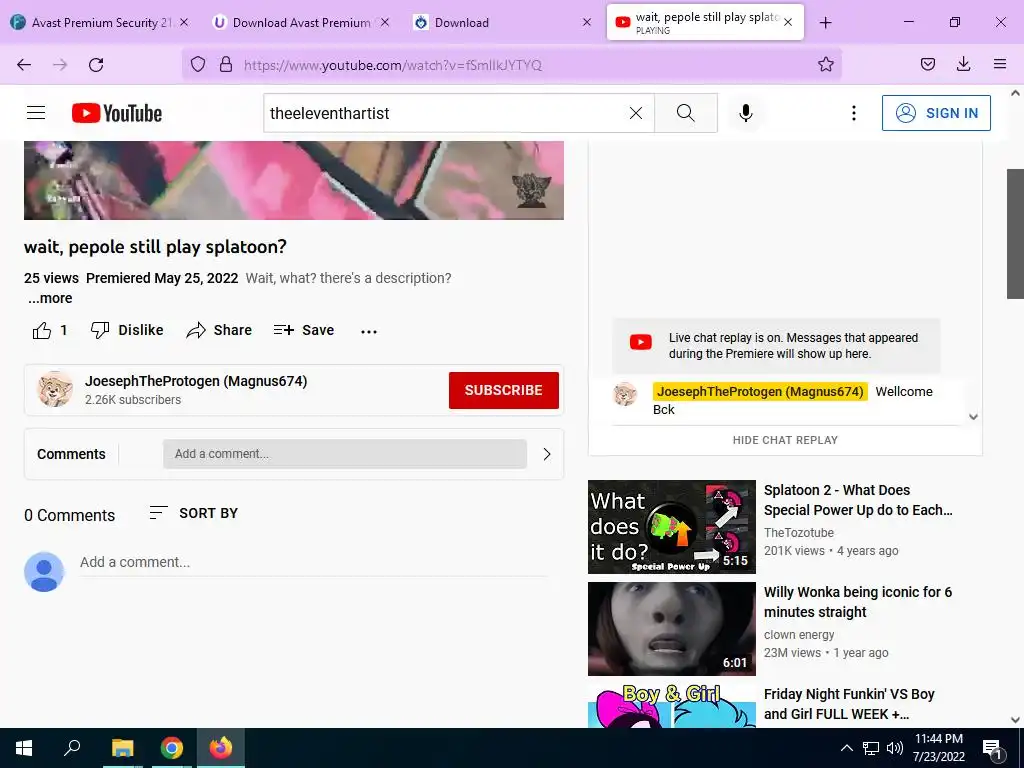Close the Avast Premium Security tab

click(x=184, y=22)
